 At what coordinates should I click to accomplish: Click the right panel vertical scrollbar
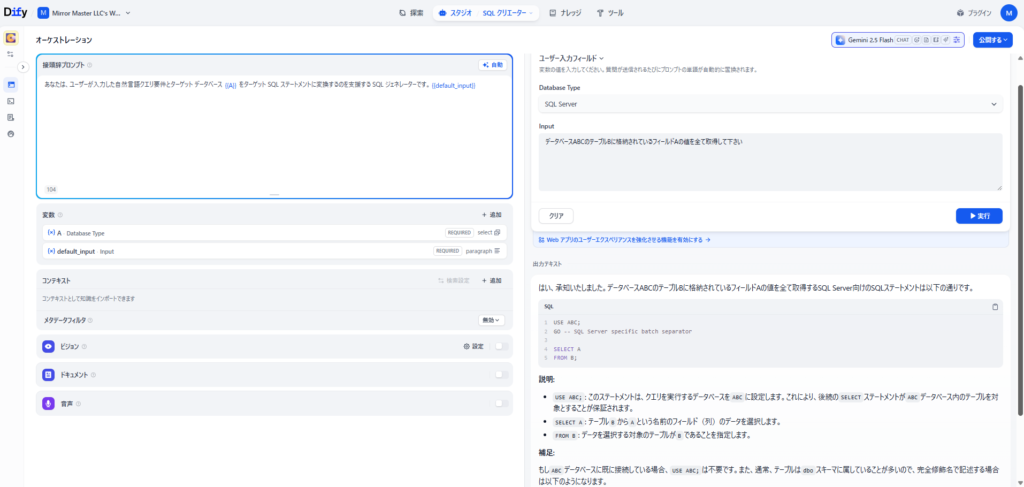click(x=1020, y=248)
